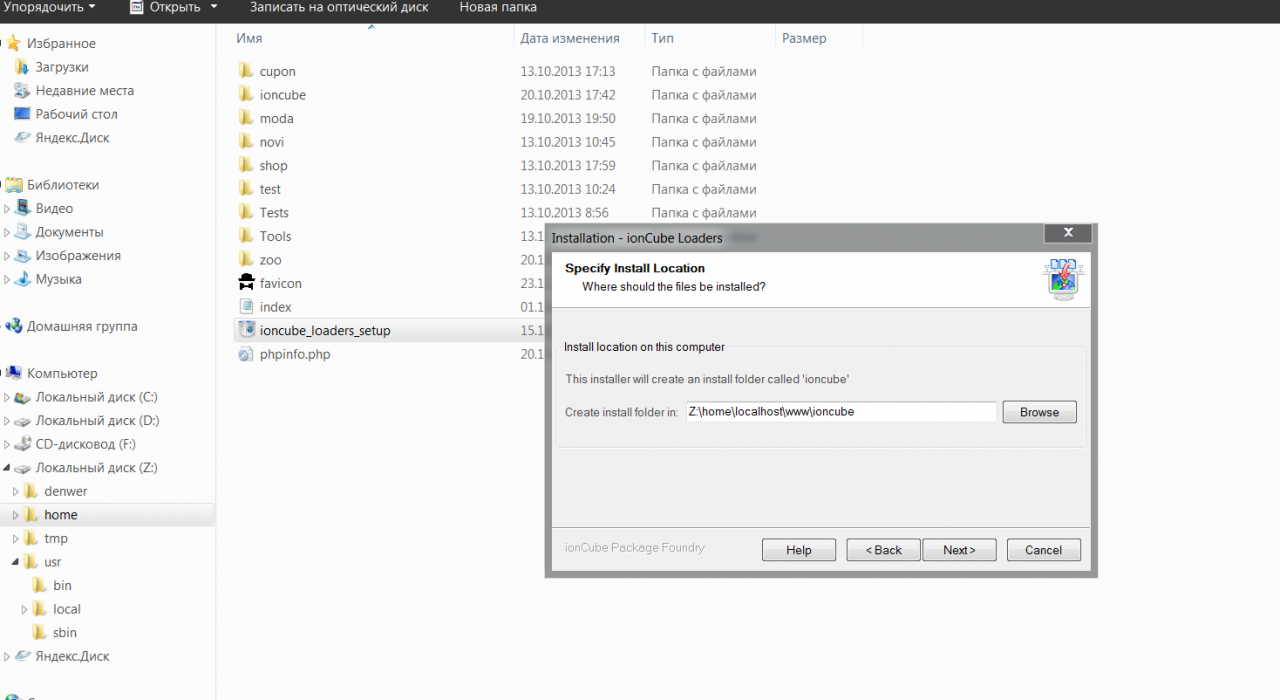Image resolution: width=1280 pixels, height=700 pixels.
Task: Click the Яндекс.Диск icon under Избранное
Action: coord(22,138)
